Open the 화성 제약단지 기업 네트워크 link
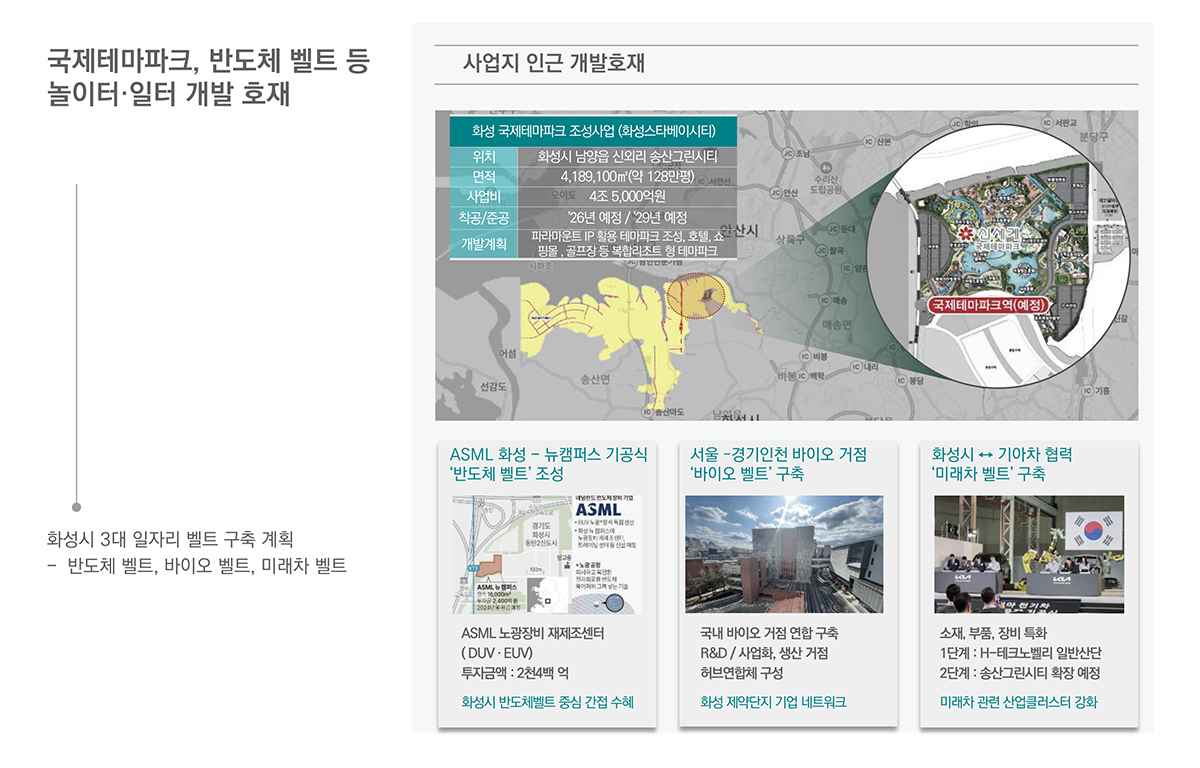Viewport: 1200px width, 768px height. pos(773,702)
